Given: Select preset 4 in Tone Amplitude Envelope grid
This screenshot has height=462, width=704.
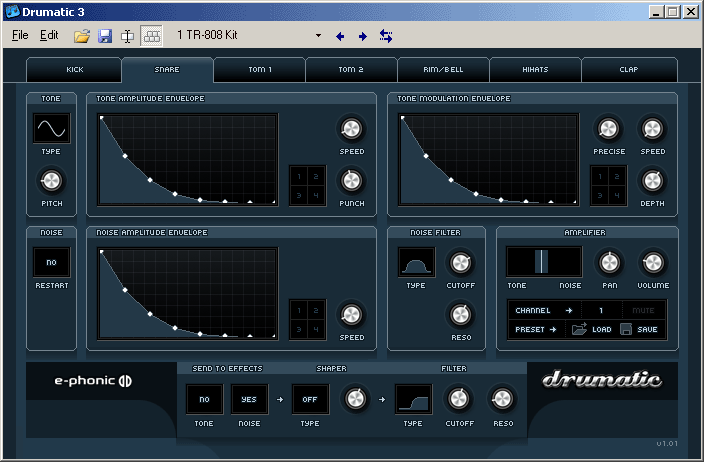Looking at the screenshot, I should (x=316, y=195).
